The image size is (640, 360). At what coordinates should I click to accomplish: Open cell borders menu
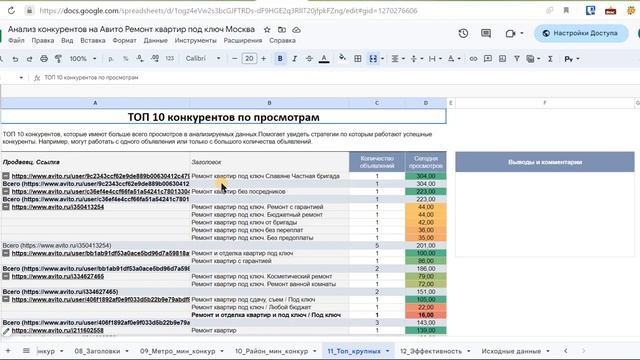tap(358, 59)
